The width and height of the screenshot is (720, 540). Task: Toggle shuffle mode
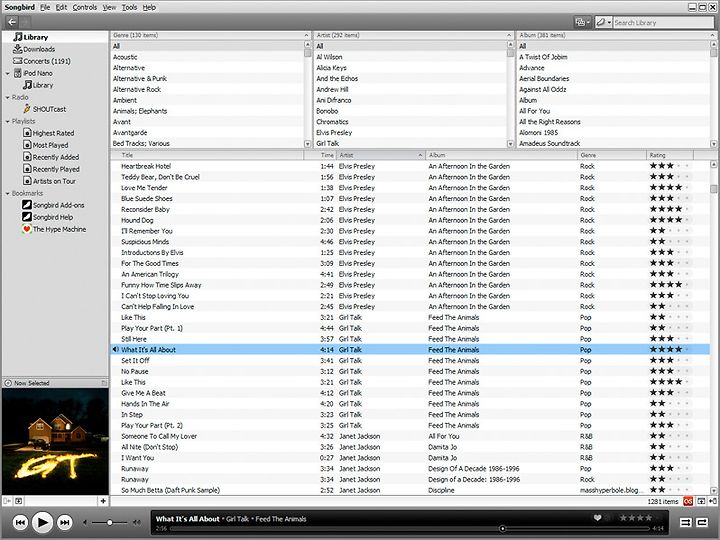[x=686, y=523]
